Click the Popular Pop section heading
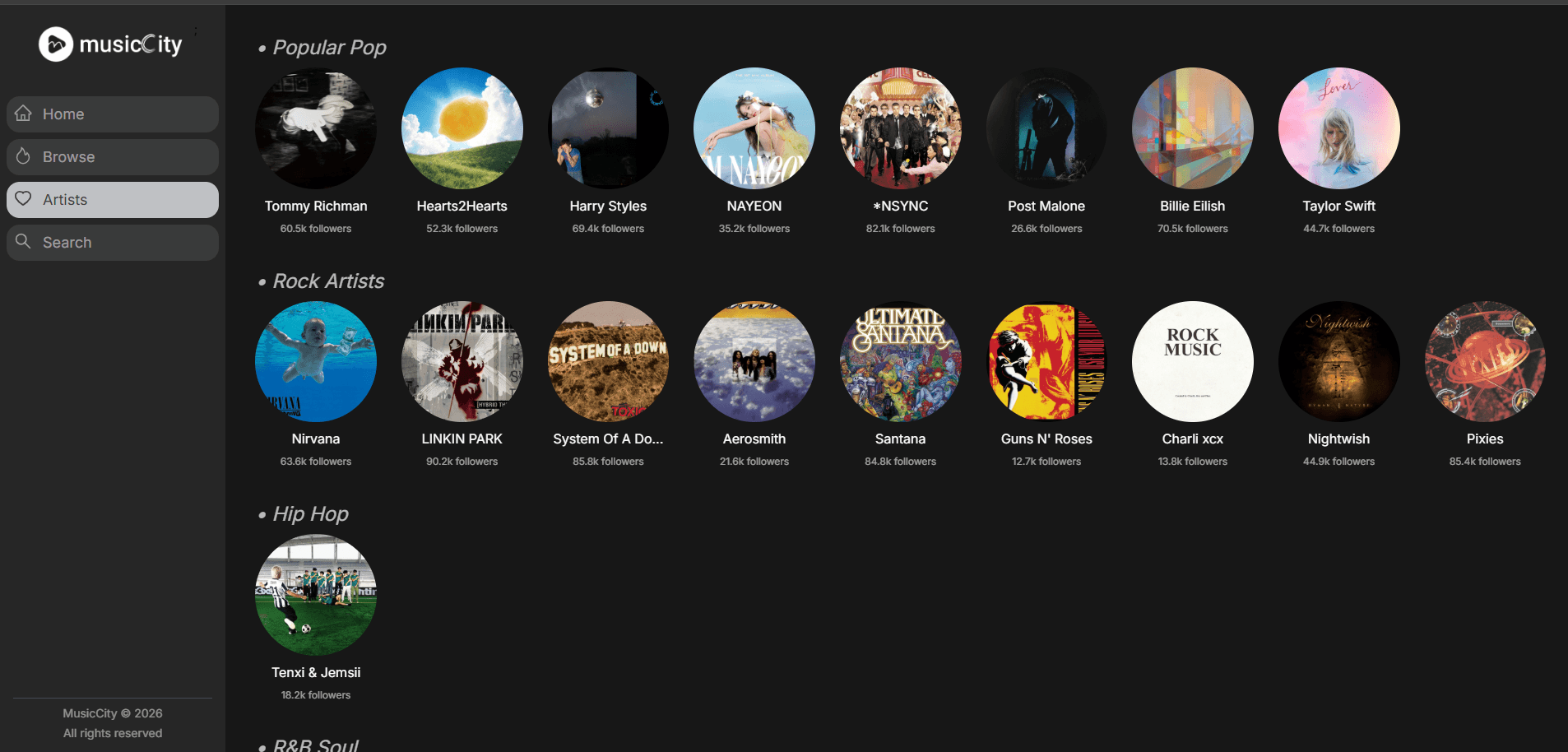Screen dimensions: 1568x752 click(x=329, y=48)
